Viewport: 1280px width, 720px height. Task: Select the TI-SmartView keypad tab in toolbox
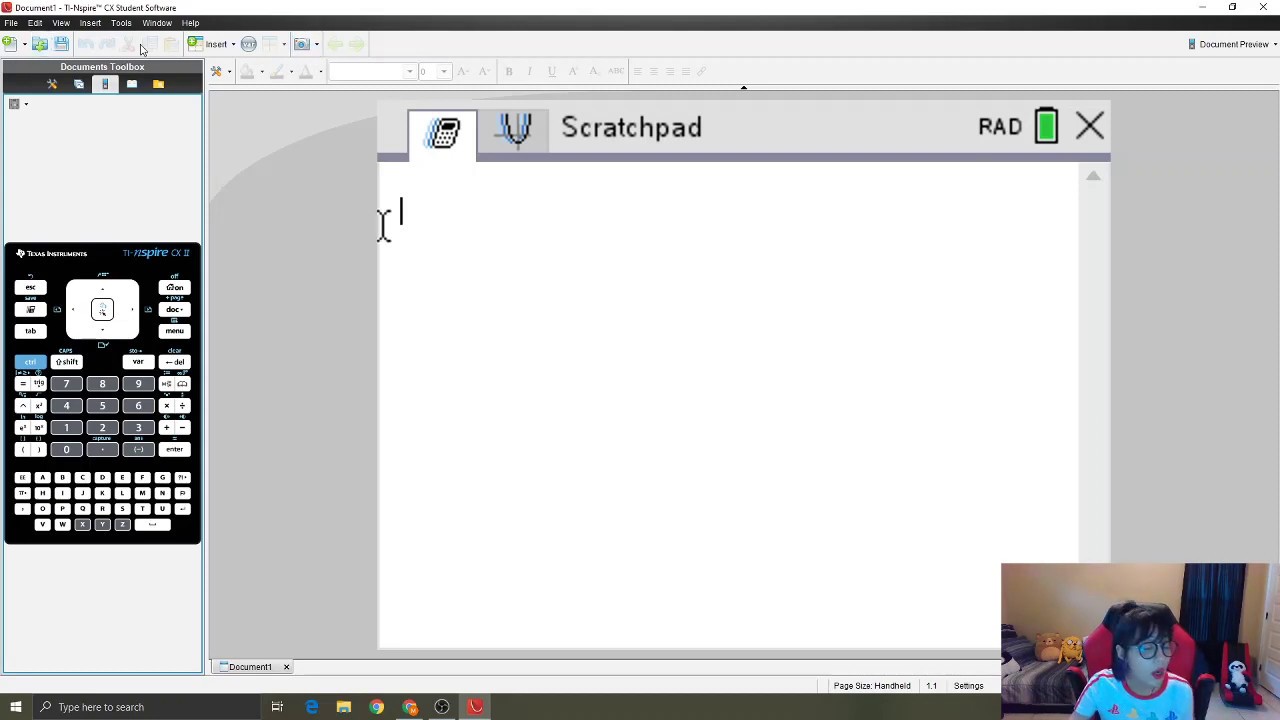[105, 84]
